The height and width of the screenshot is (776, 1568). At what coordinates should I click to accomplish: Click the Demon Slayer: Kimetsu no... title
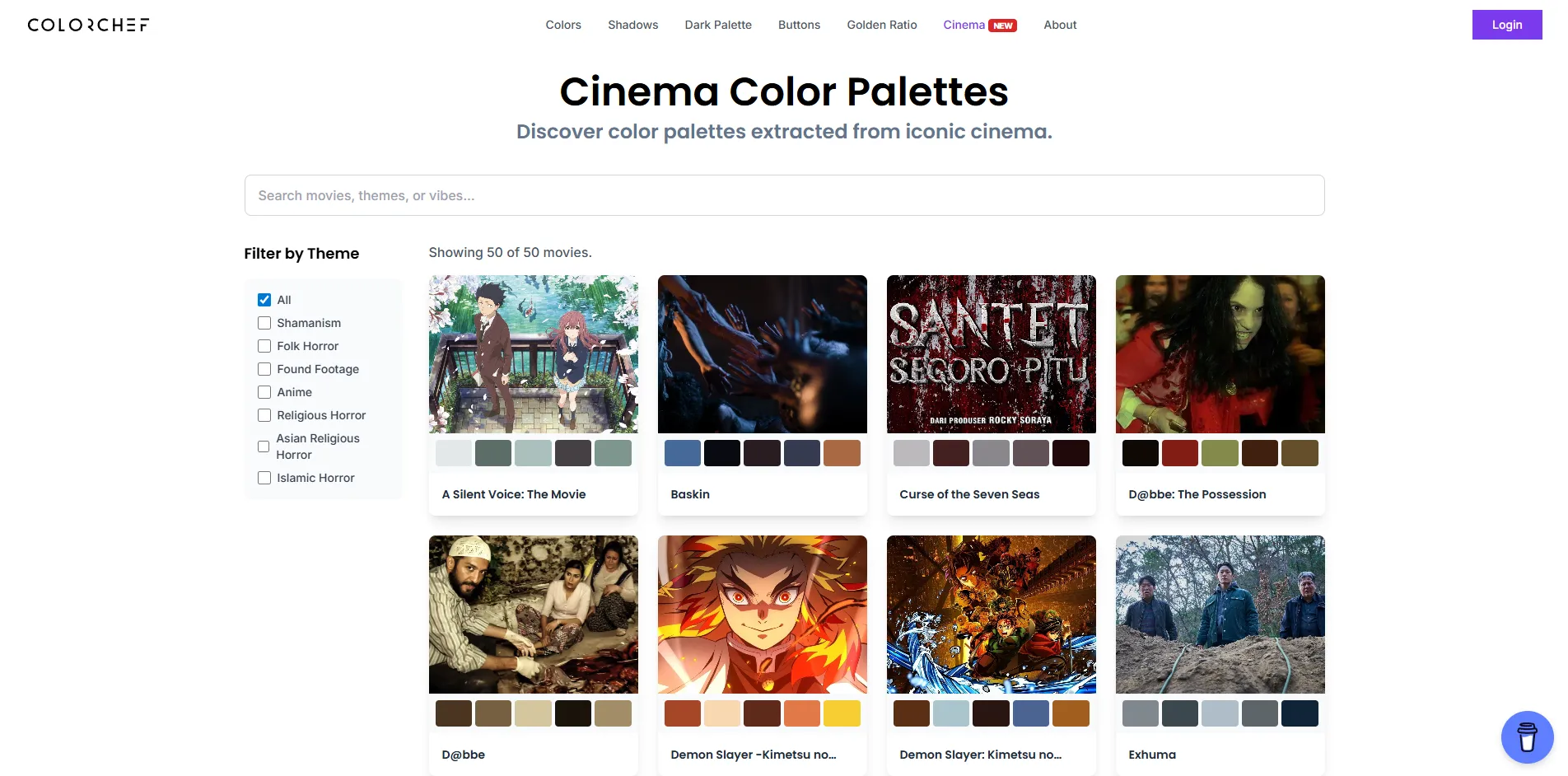pos(981,755)
